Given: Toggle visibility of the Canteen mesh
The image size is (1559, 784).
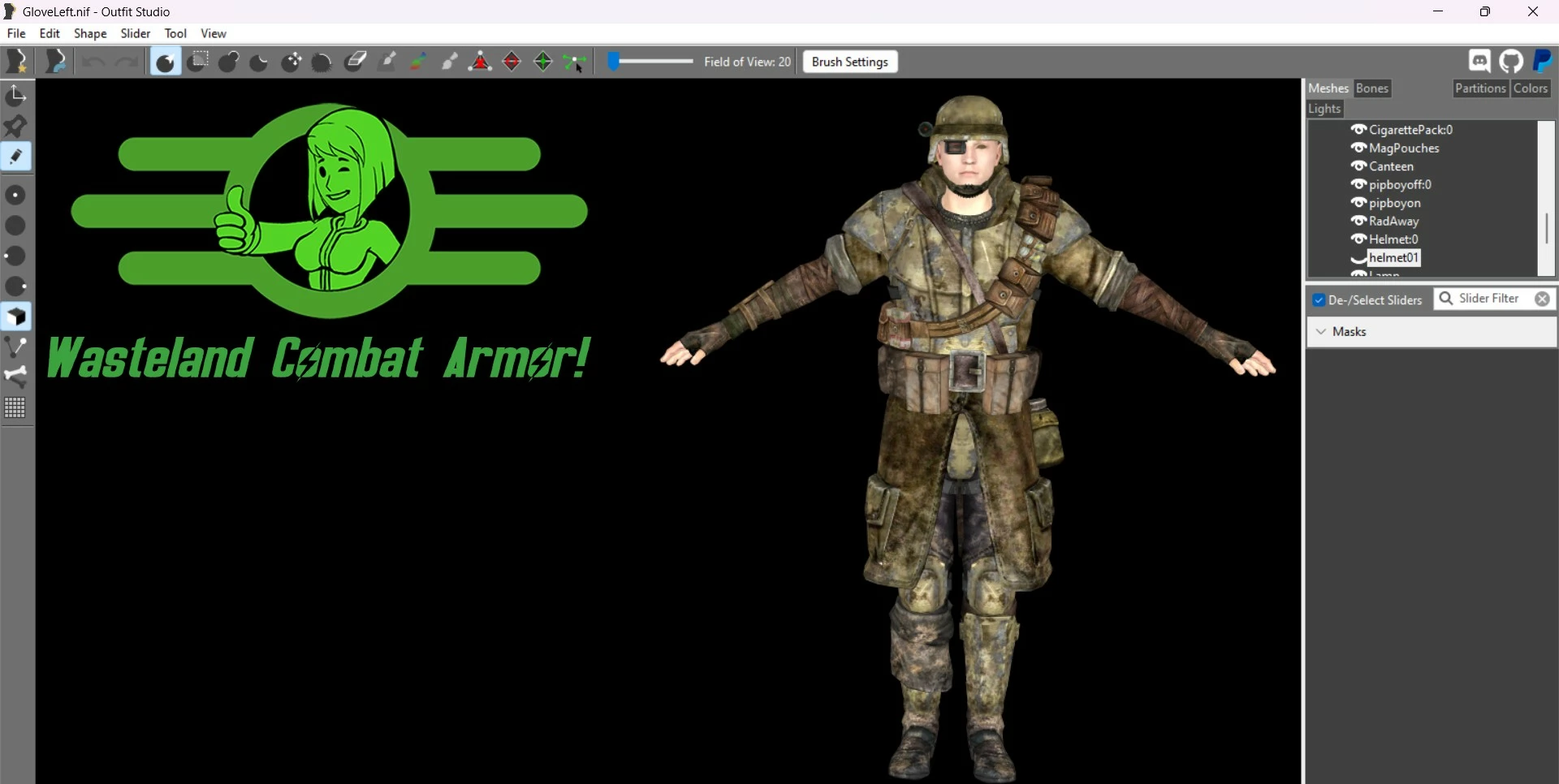Looking at the screenshot, I should (1358, 166).
